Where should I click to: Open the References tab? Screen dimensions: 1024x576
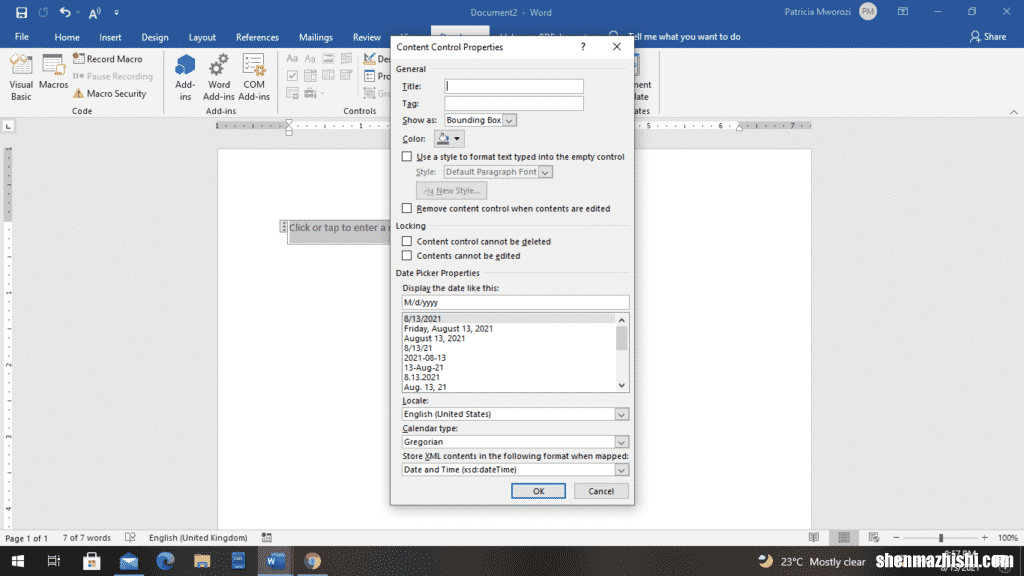tap(257, 37)
